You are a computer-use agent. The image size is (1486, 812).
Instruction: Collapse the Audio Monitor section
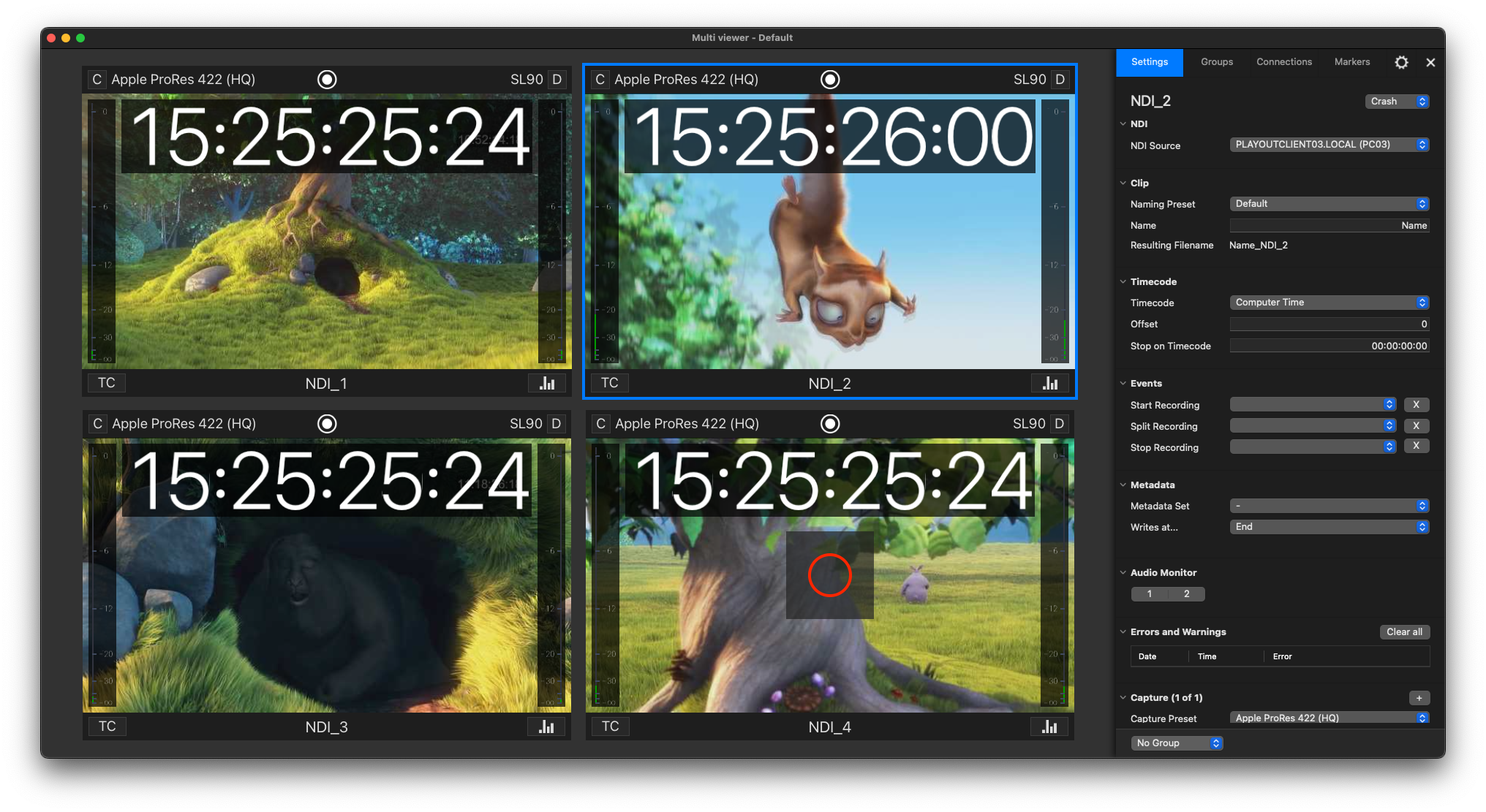pyautogui.click(x=1123, y=573)
